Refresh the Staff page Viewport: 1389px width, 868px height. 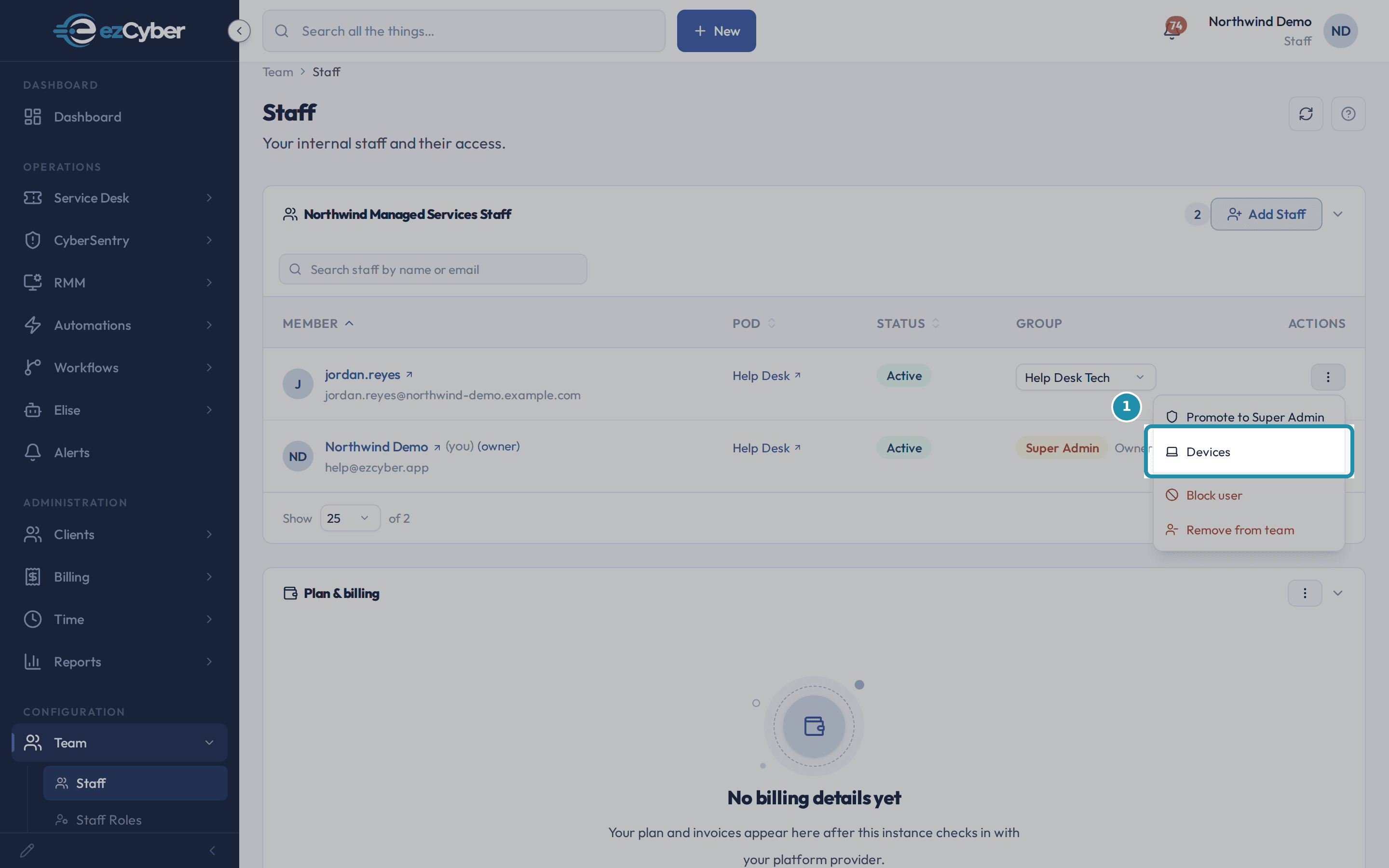(1306, 114)
